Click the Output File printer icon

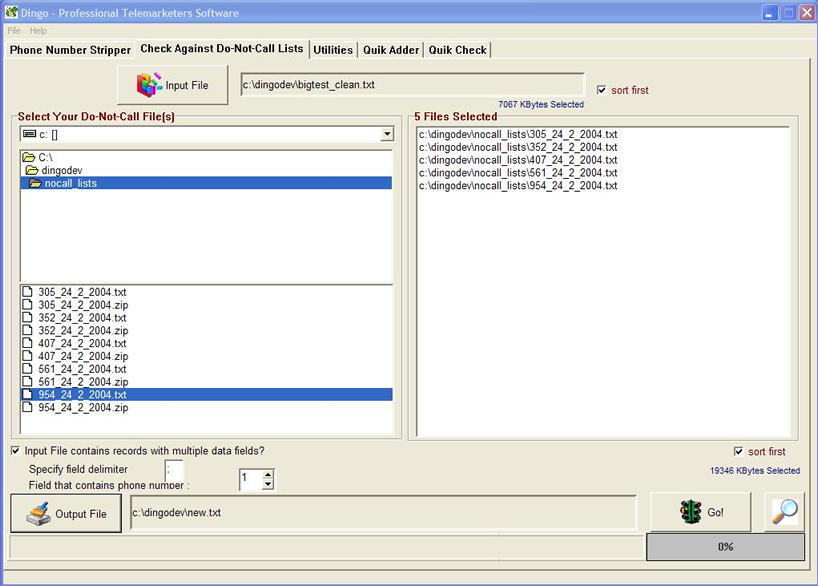click(39, 513)
